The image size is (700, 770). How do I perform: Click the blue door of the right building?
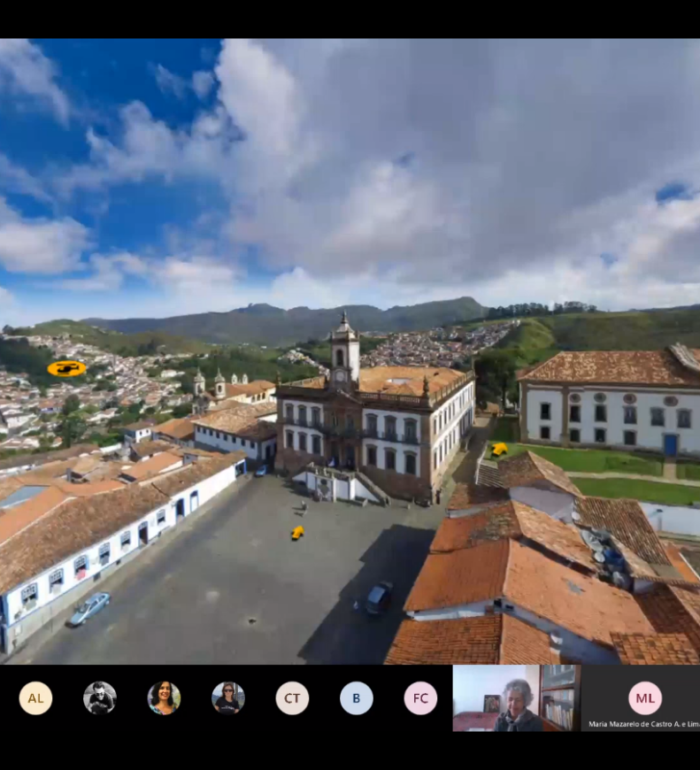[669, 444]
